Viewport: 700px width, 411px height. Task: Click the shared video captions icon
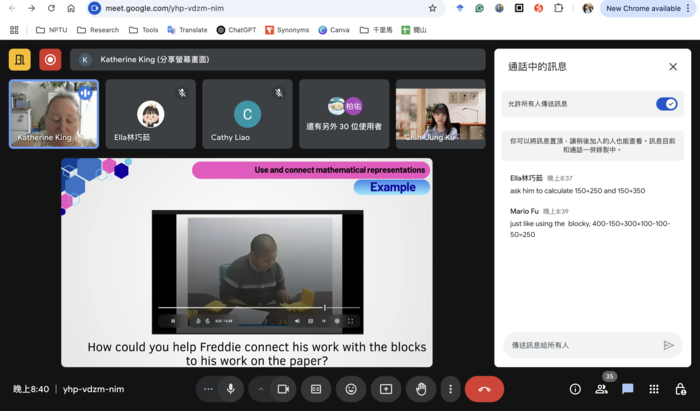click(310, 321)
